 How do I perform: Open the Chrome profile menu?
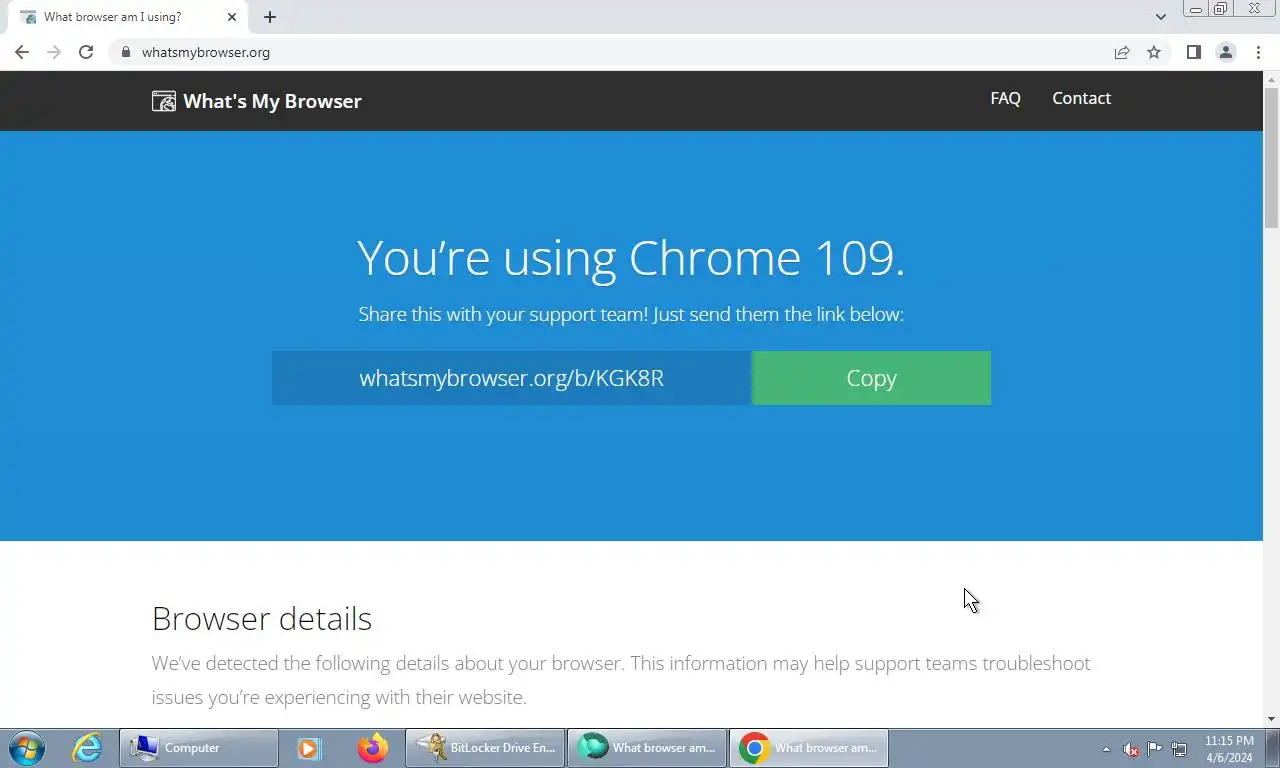(1225, 52)
